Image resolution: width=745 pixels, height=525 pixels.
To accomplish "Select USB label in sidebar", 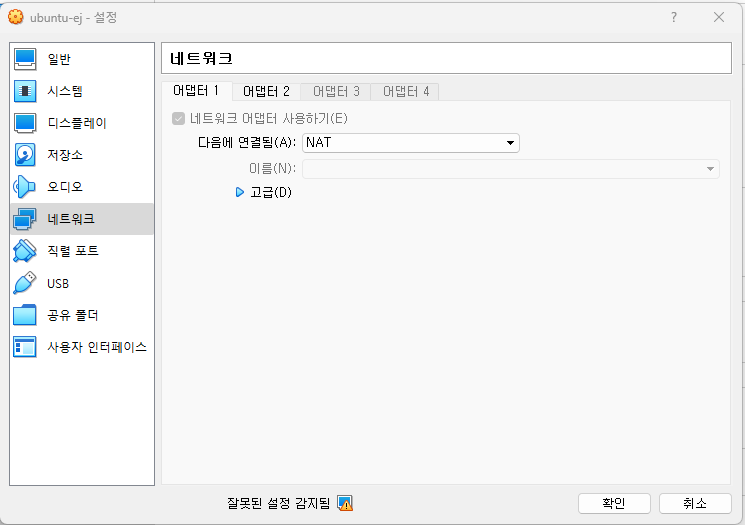I will pos(58,284).
